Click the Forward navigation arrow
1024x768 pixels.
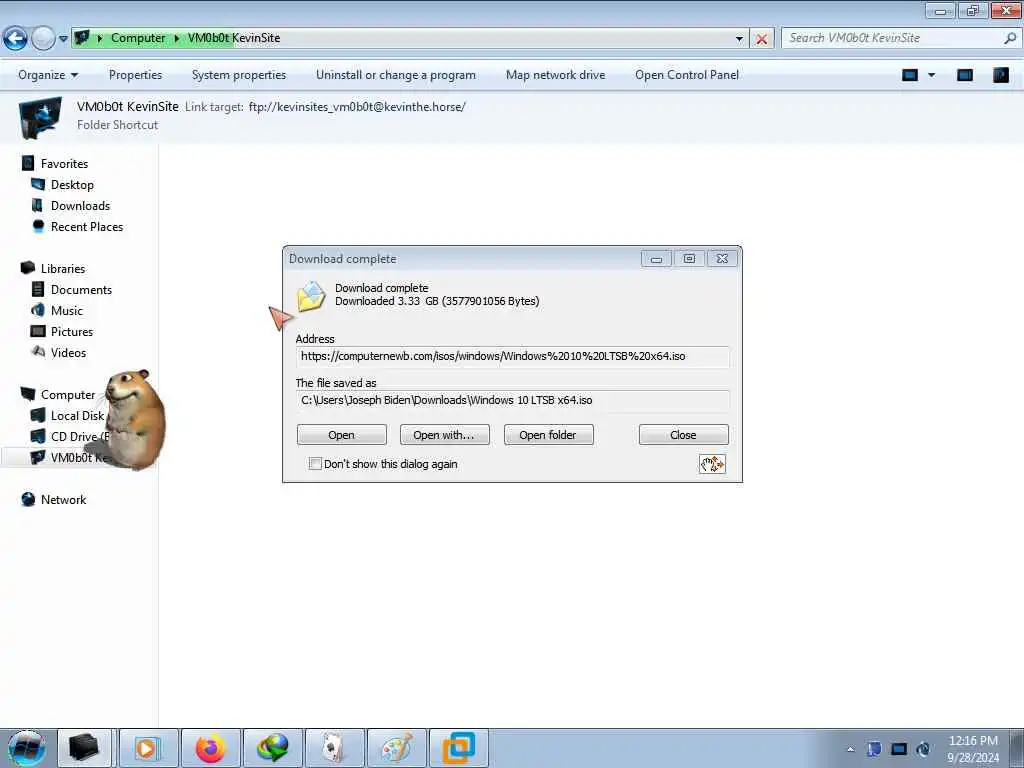coord(43,39)
